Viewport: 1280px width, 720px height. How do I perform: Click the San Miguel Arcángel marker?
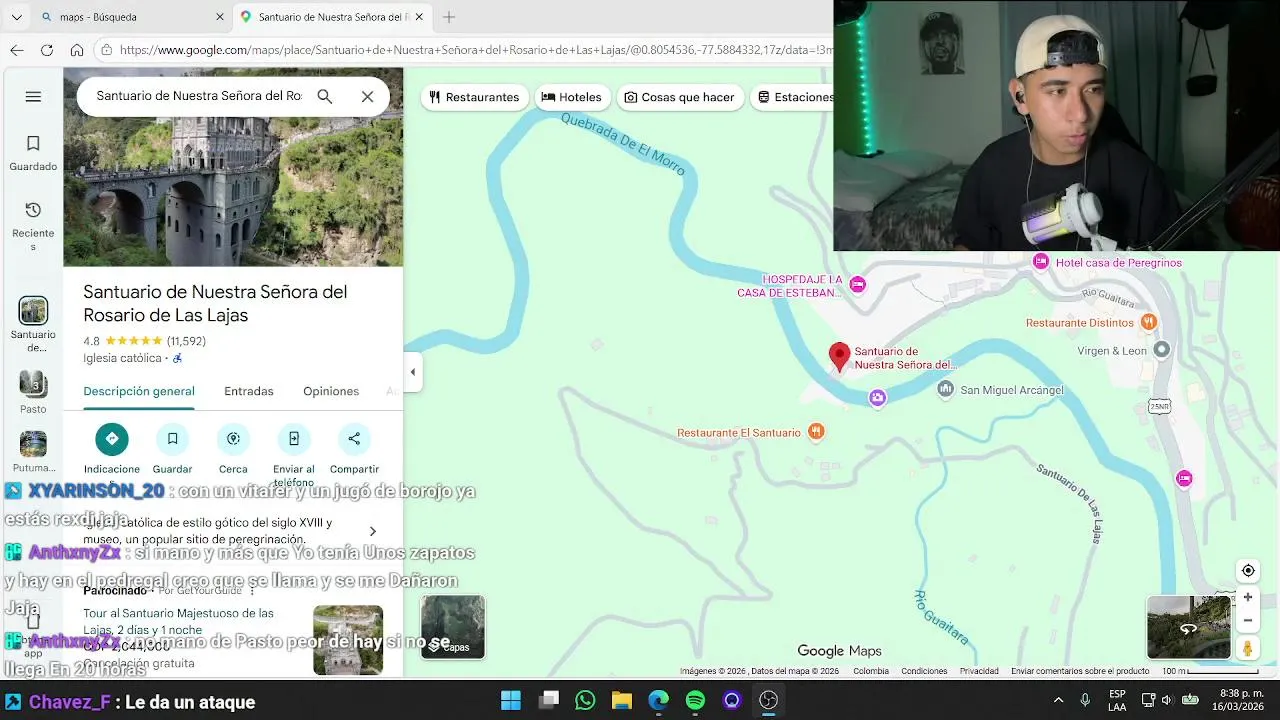945,389
